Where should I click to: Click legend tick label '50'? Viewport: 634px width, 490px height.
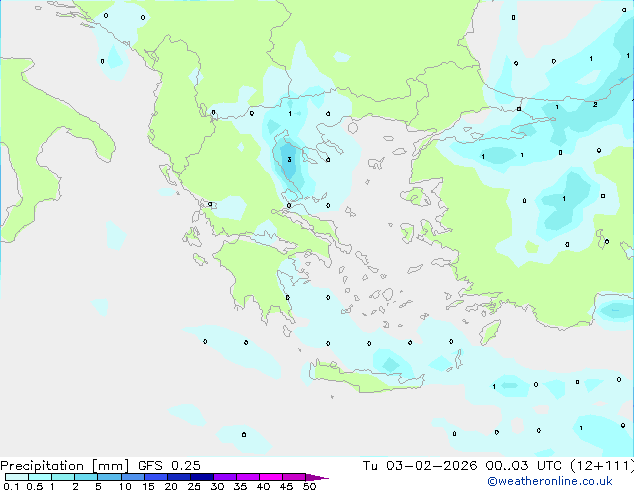[x=309, y=486]
